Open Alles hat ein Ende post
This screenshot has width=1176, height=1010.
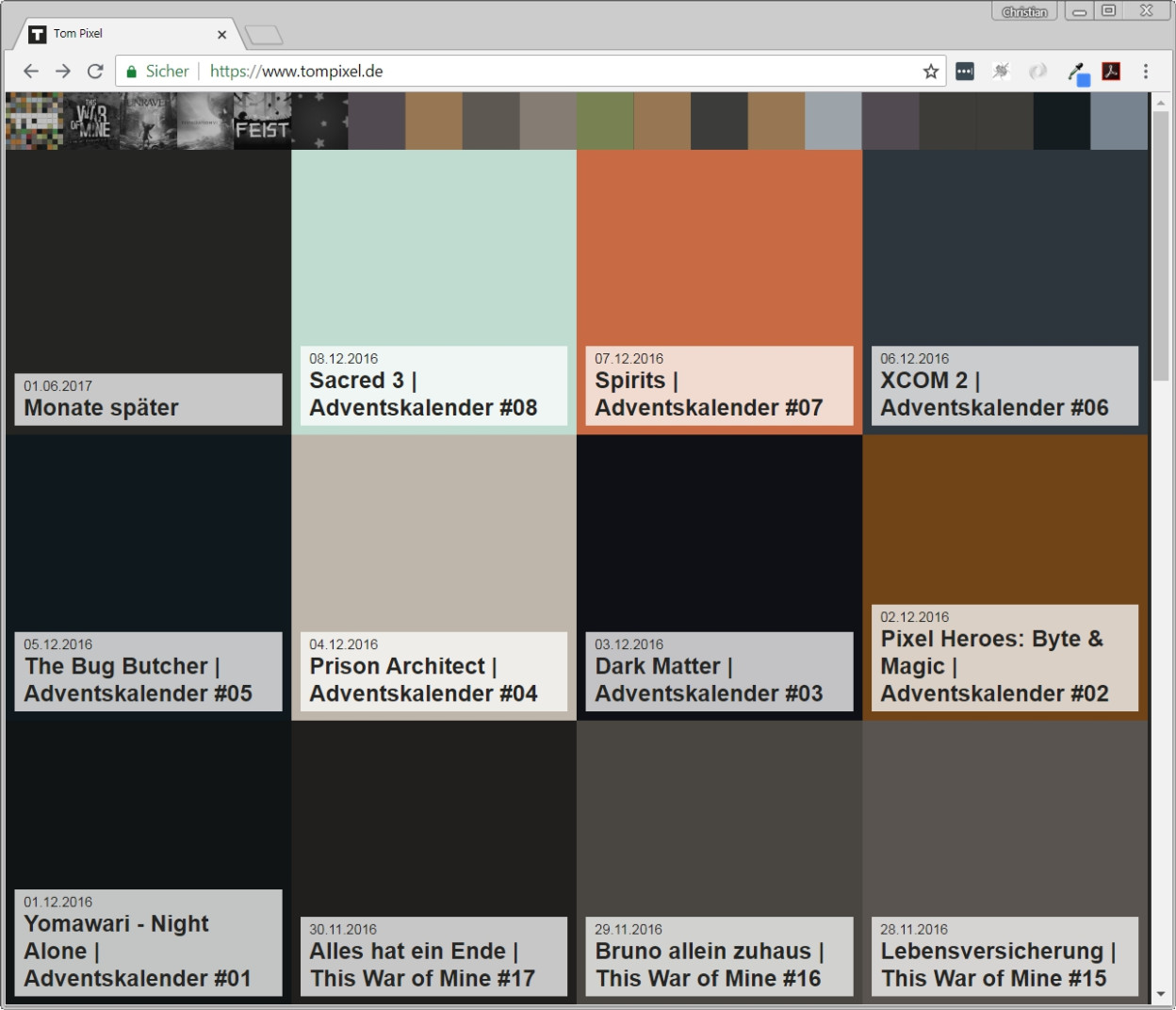point(433,863)
